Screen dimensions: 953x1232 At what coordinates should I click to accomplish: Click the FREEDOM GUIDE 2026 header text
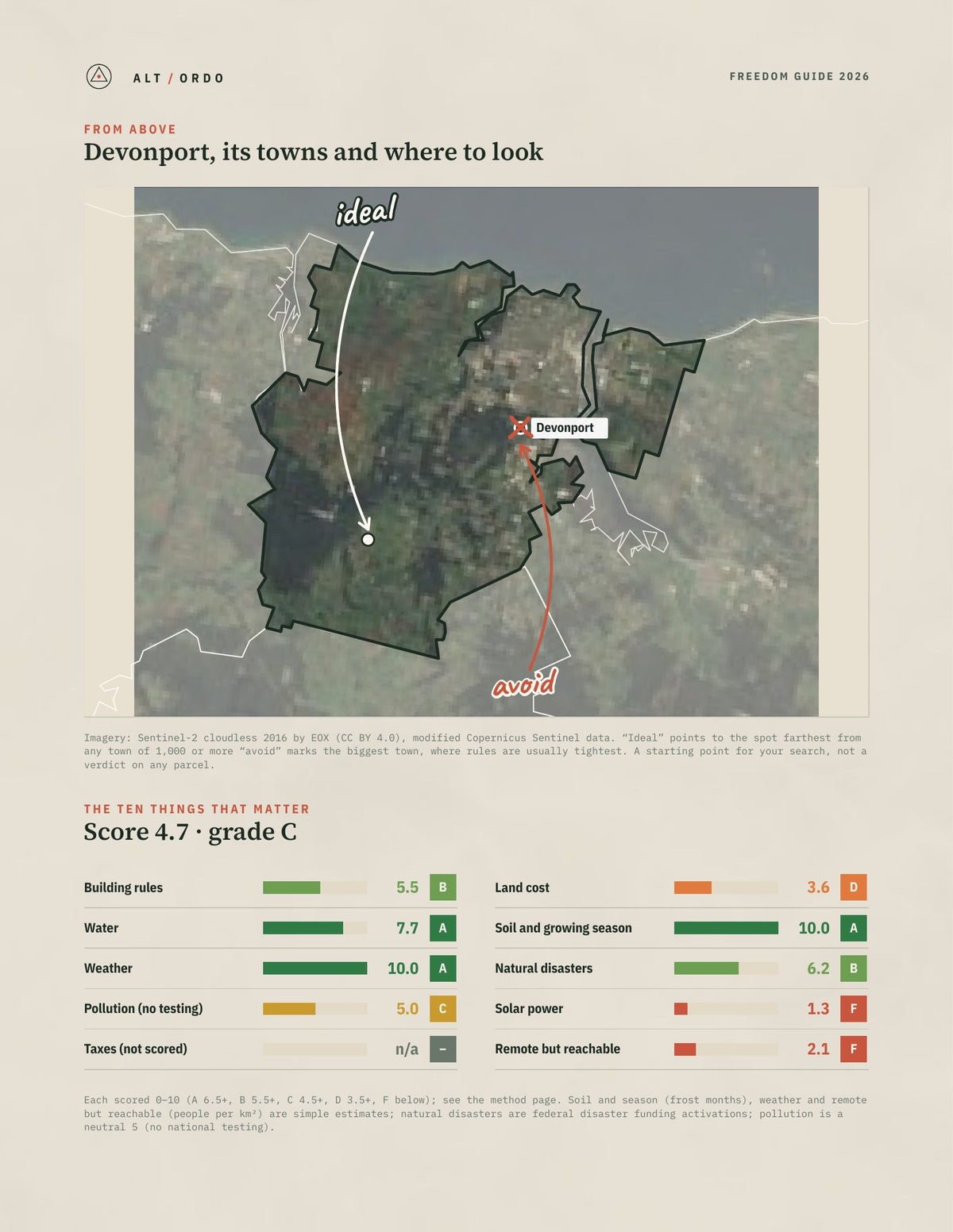(799, 76)
